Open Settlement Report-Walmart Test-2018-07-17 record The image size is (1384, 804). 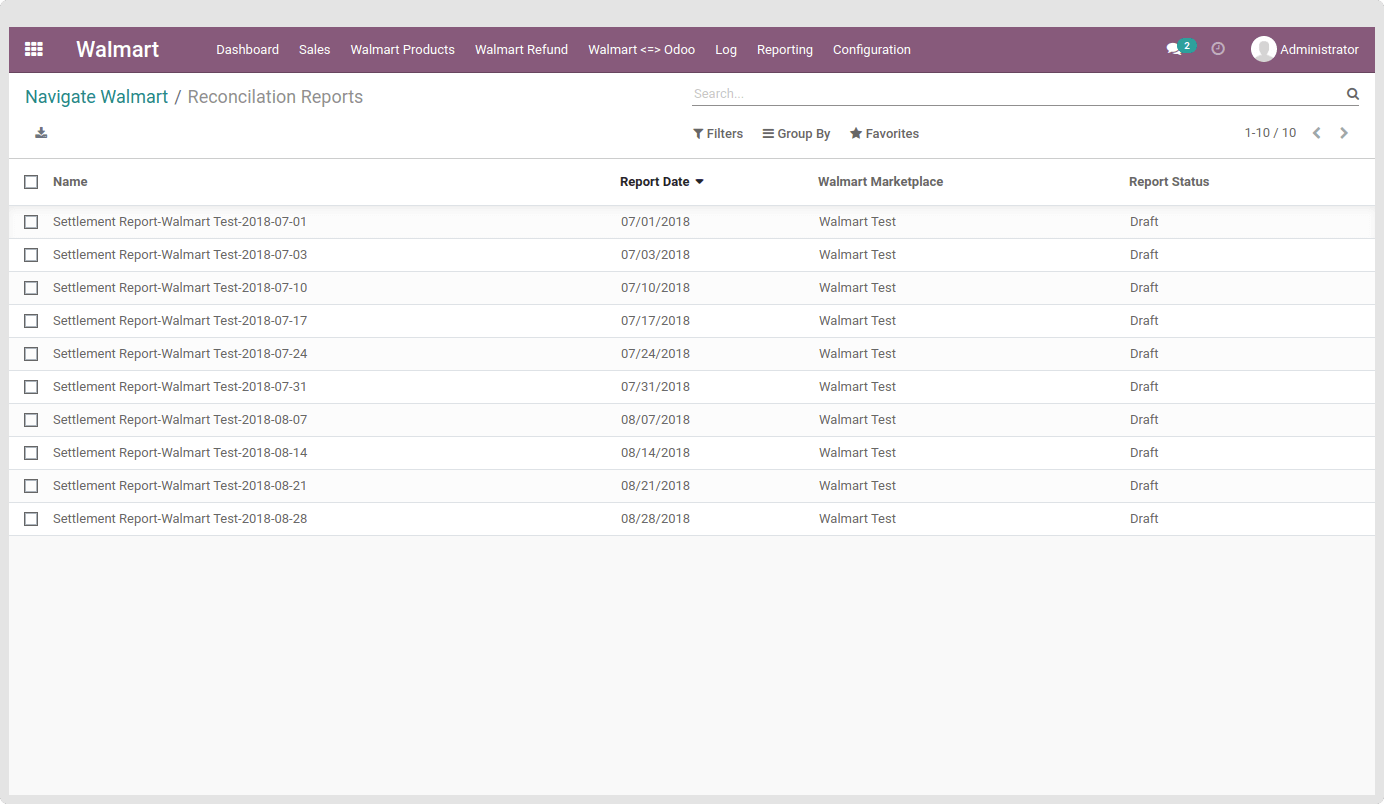pyautogui.click(x=180, y=321)
